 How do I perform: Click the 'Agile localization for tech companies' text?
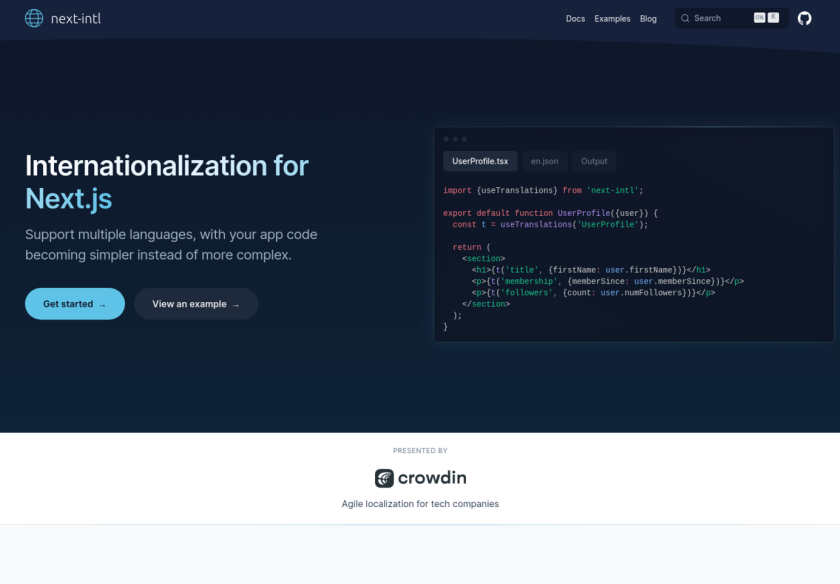pyautogui.click(x=420, y=504)
